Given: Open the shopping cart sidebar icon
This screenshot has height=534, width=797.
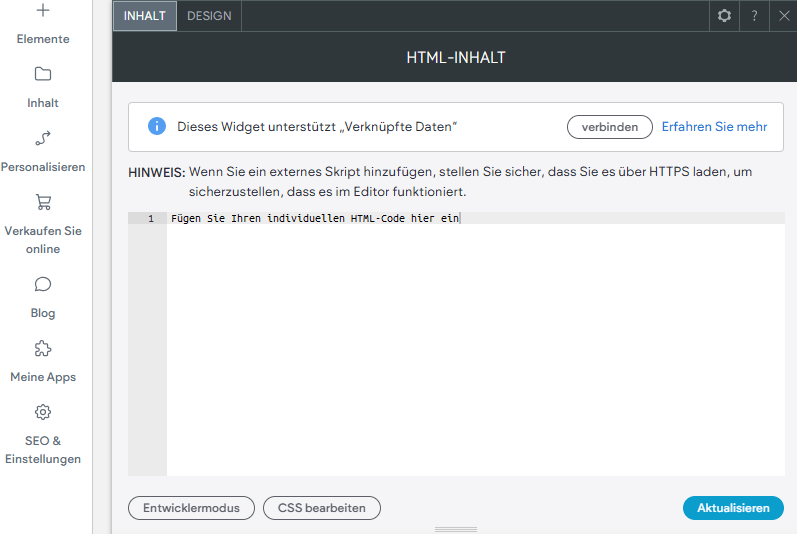Looking at the screenshot, I should (x=43, y=202).
